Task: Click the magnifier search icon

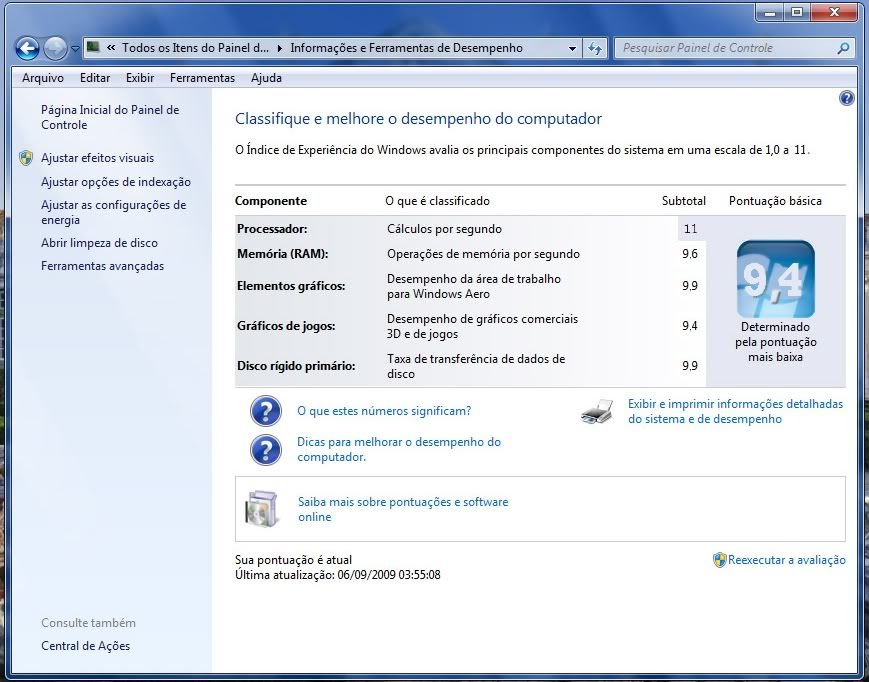Action: [843, 49]
